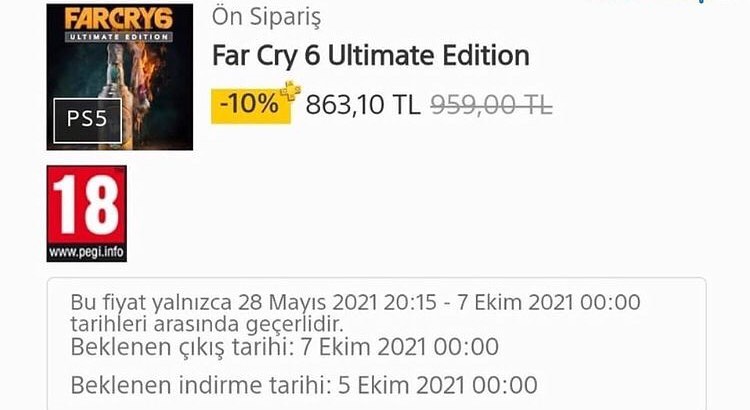Open the Far Cry 6 Ultimate Edition title

pos(371,55)
